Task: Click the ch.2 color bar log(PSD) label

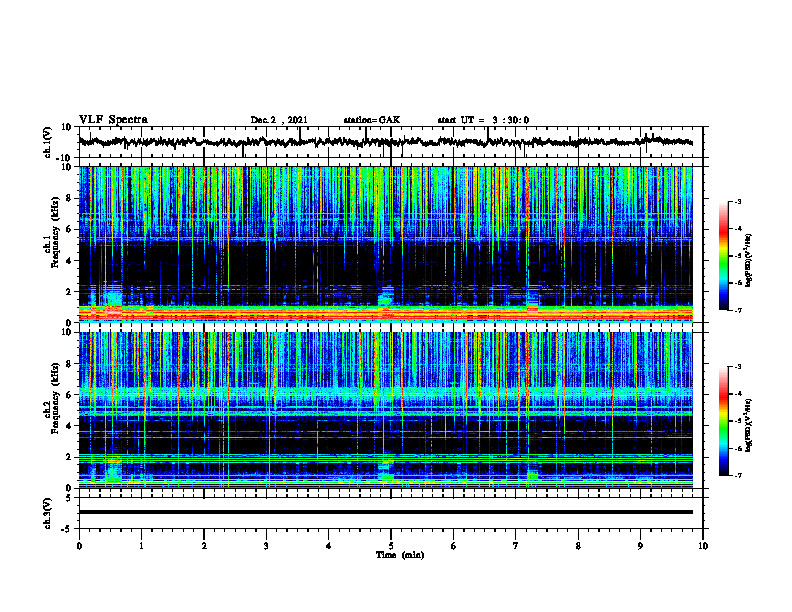Action: [x=748, y=425]
